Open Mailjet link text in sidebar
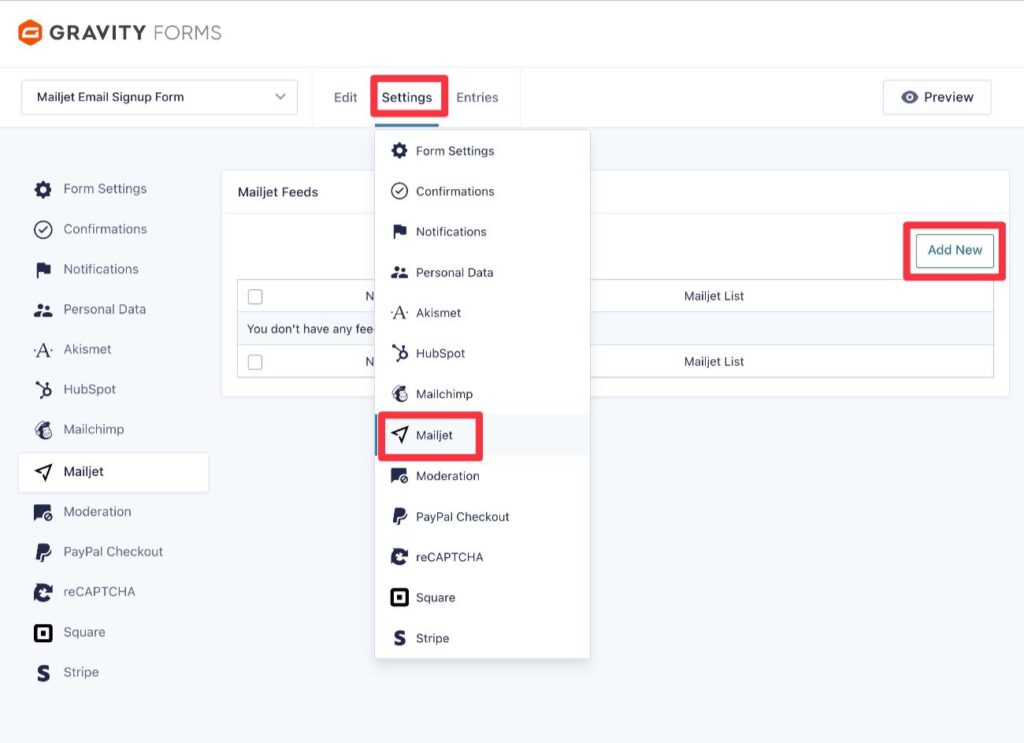 pyautogui.click(x=84, y=471)
